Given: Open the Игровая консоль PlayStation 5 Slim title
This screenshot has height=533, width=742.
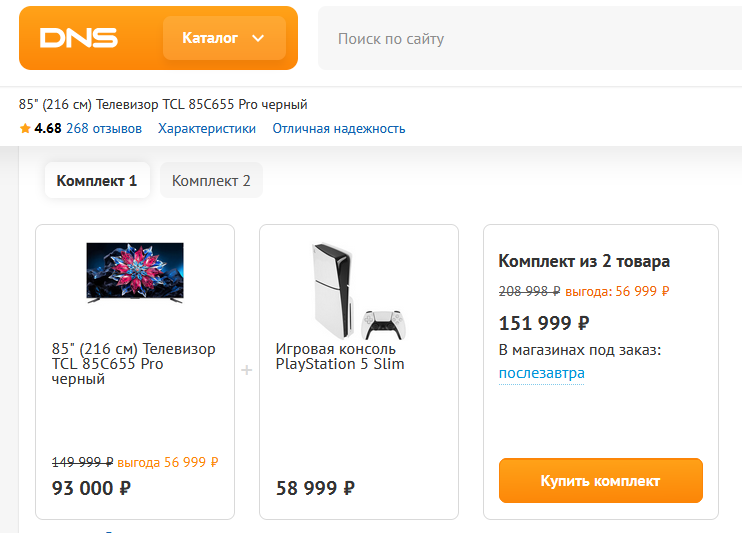Looking at the screenshot, I should [340, 356].
